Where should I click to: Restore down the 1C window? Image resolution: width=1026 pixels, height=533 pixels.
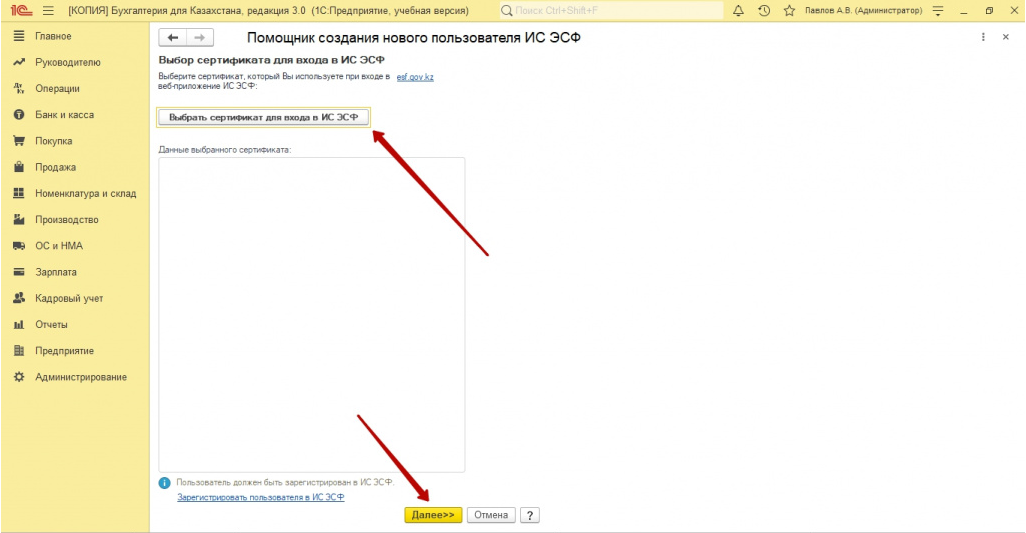pyautogui.click(x=989, y=10)
